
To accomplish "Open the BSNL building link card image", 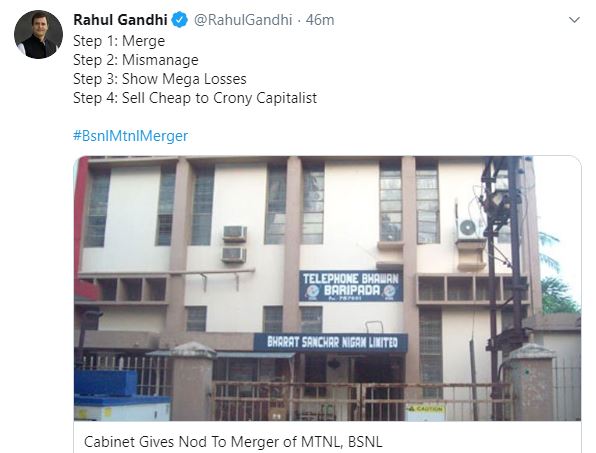I will [x=327, y=288].
